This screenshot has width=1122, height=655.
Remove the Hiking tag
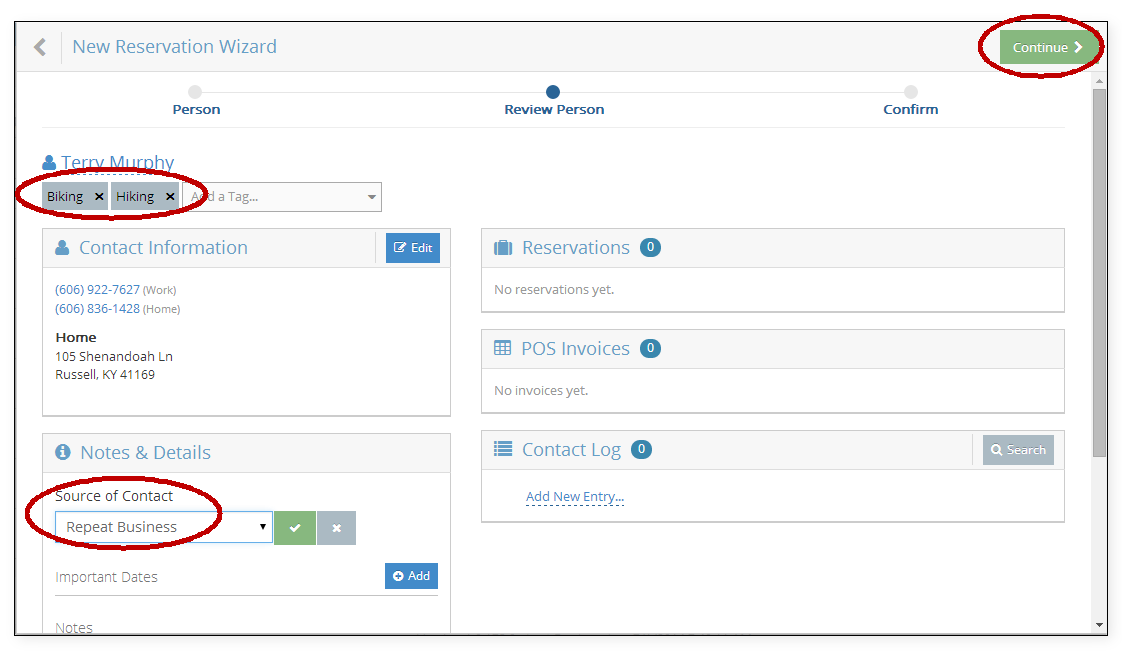[170, 197]
